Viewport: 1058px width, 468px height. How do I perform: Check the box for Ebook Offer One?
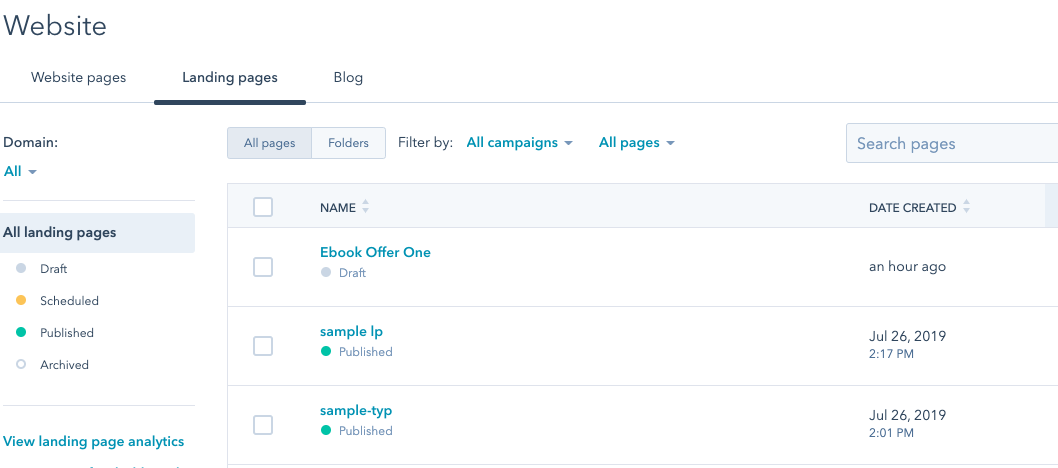(263, 267)
